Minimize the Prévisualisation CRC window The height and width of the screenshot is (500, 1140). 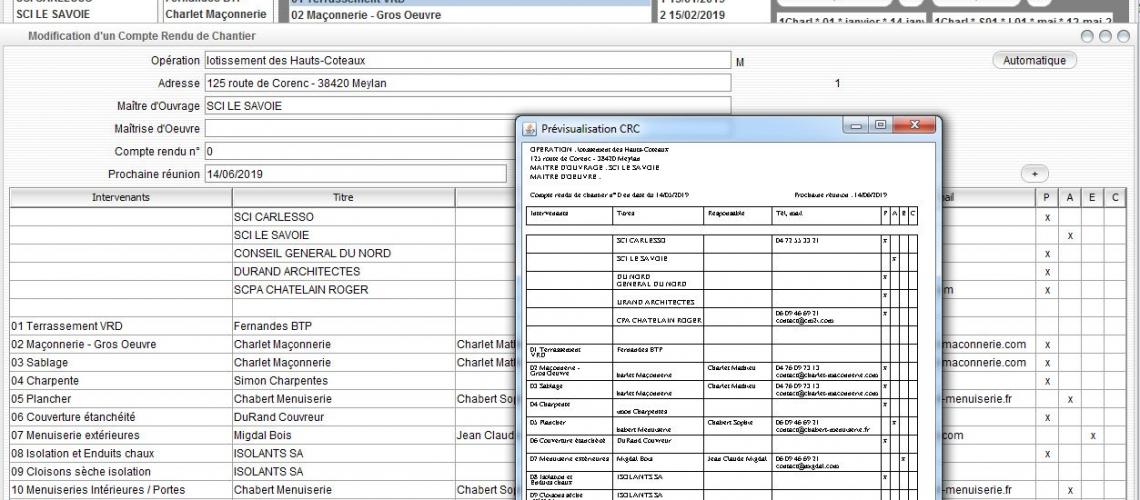[x=856, y=126]
